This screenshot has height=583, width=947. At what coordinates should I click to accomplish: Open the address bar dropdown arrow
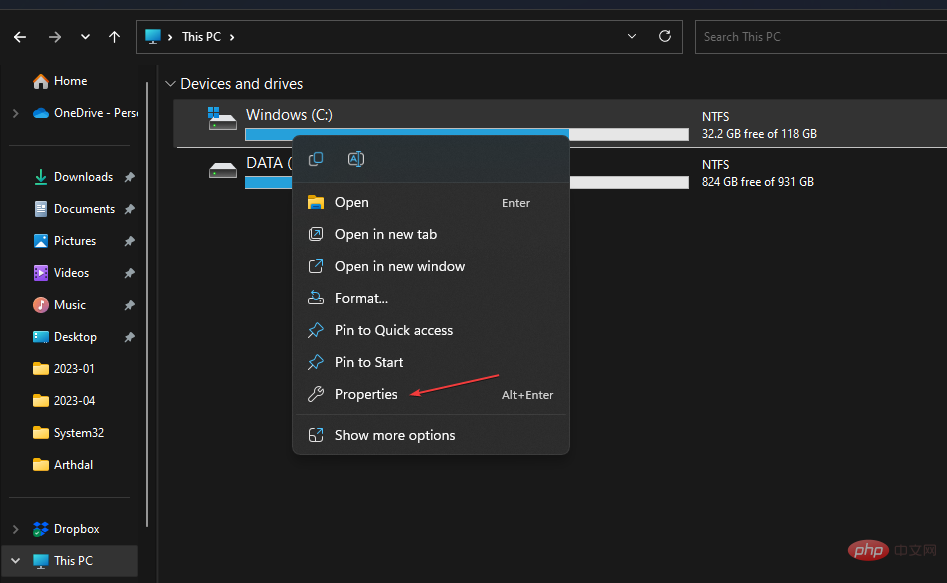click(631, 36)
